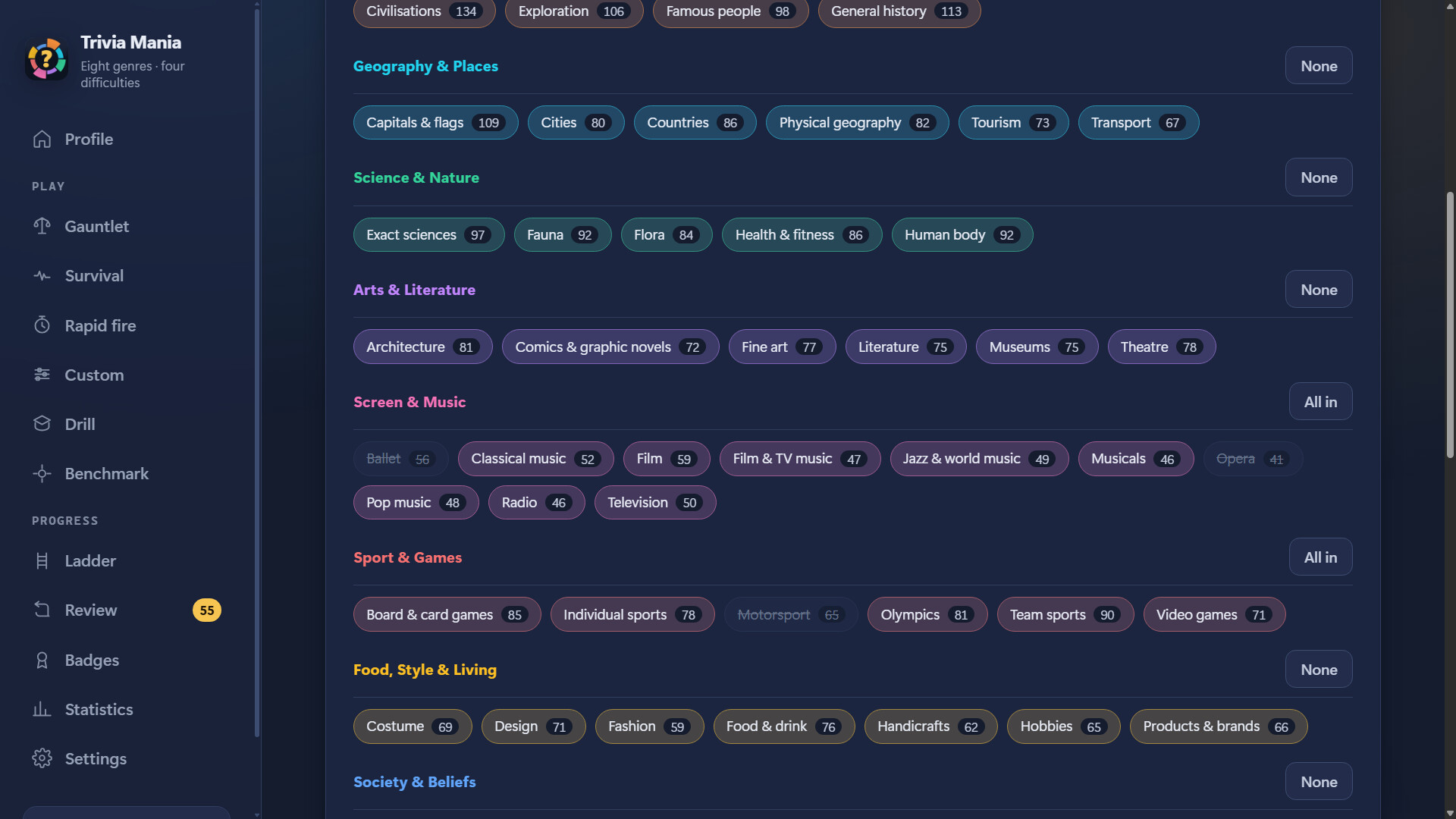
Task: Re-enable the Opera topic chip
Action: (1253, 459)
